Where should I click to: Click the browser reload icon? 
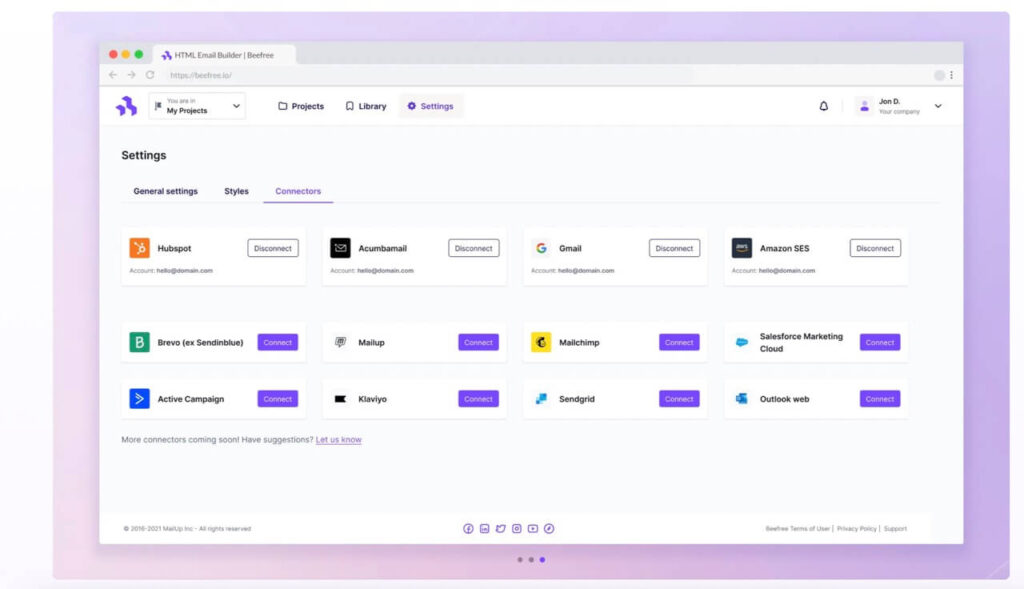click(149, 74)
